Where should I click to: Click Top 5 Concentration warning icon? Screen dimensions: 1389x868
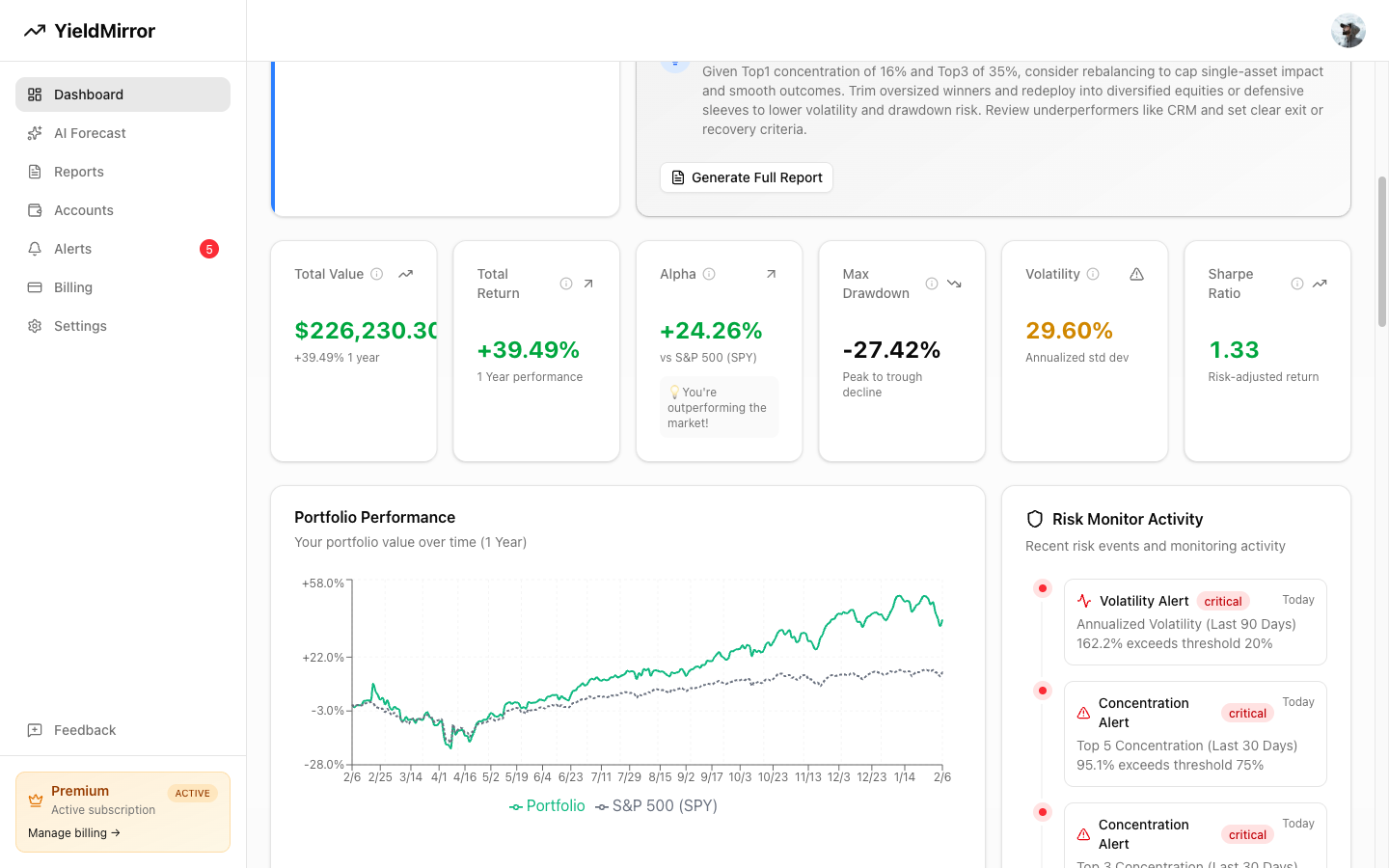[x=1084, y=713]
